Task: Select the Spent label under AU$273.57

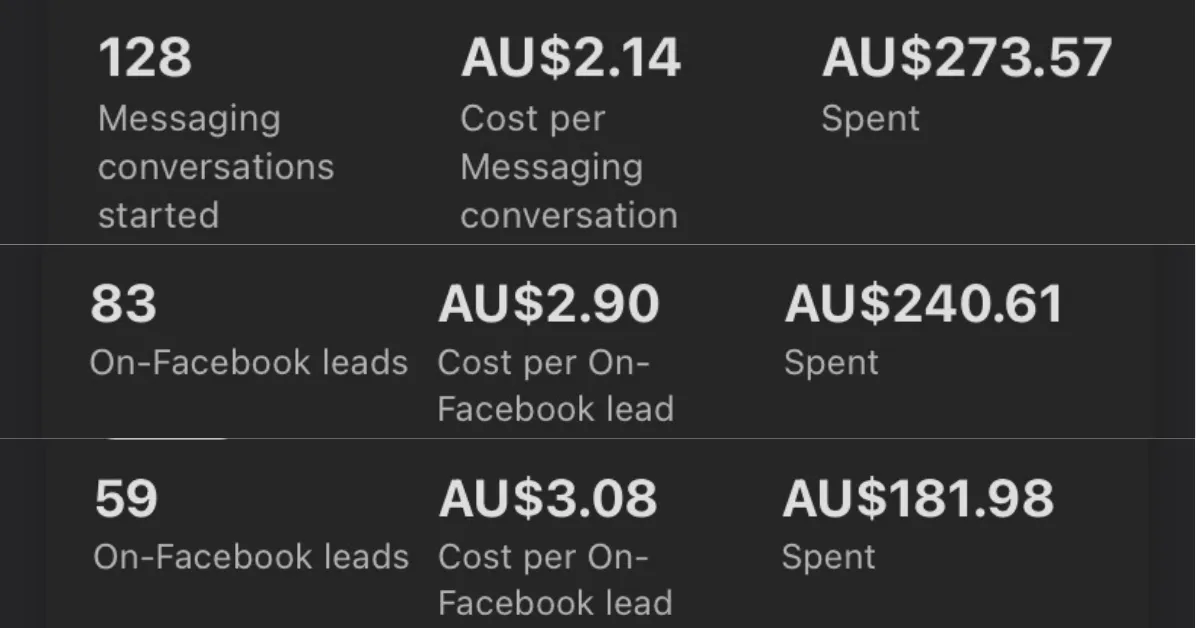Action: pyautogui.click(x=870, y=118)
